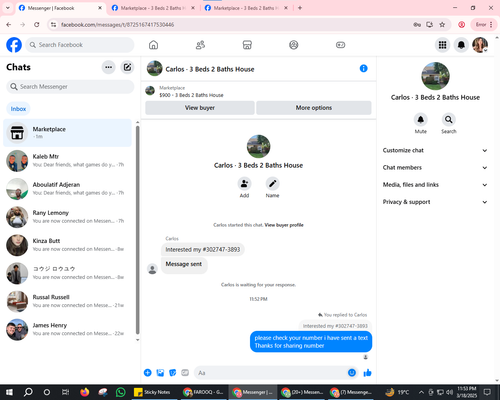
Task: Select the Inbox filter tab
Action: click(18, 109)
